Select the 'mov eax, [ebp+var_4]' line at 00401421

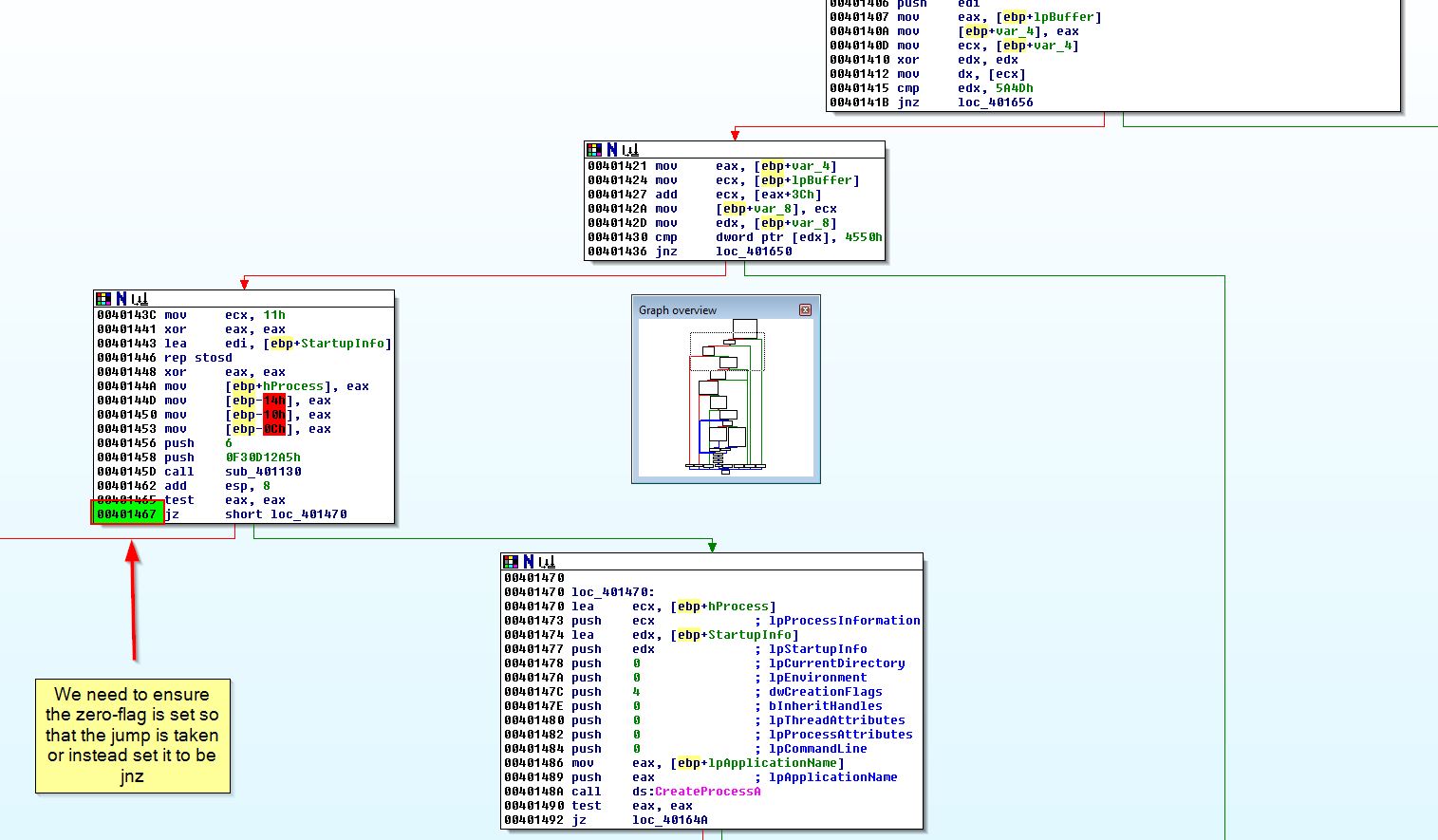(712, 166)
